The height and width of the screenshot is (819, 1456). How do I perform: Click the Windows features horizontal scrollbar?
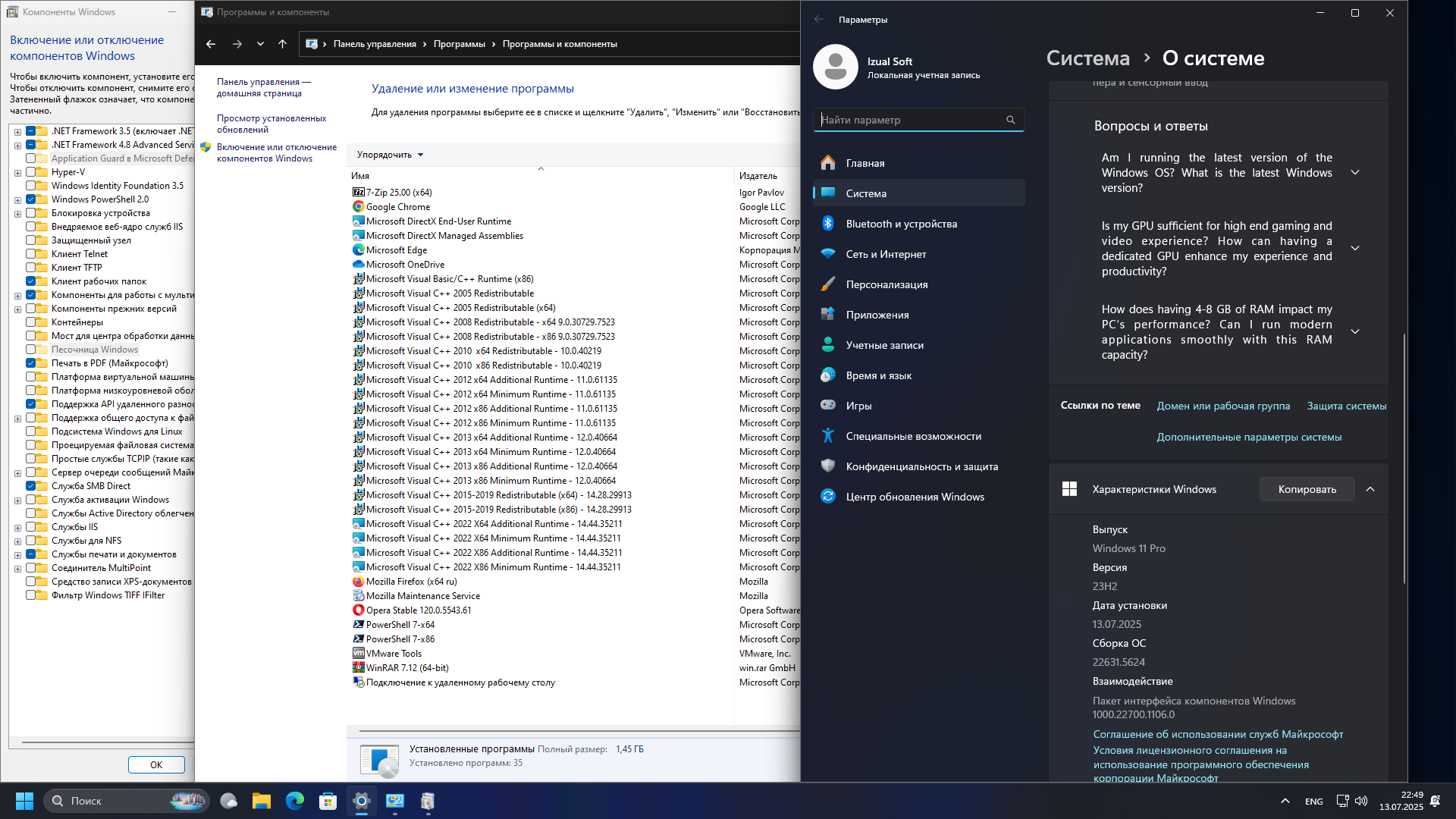[x=108, y=742]
